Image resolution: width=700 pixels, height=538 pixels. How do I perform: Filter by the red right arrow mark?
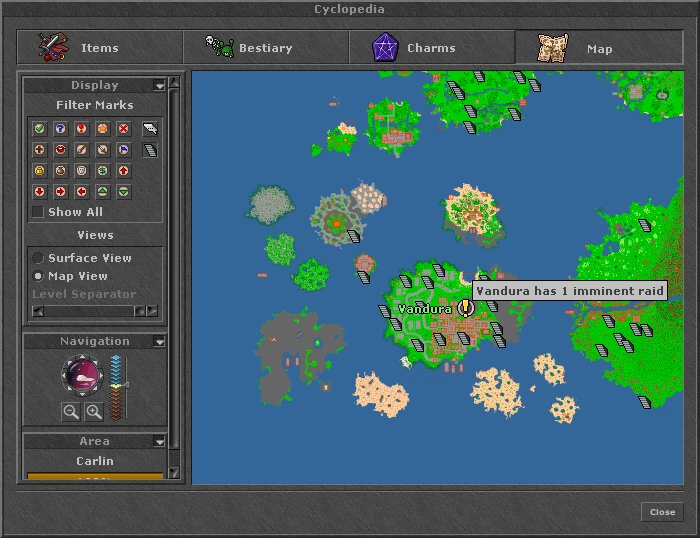[x=60, y=192]
